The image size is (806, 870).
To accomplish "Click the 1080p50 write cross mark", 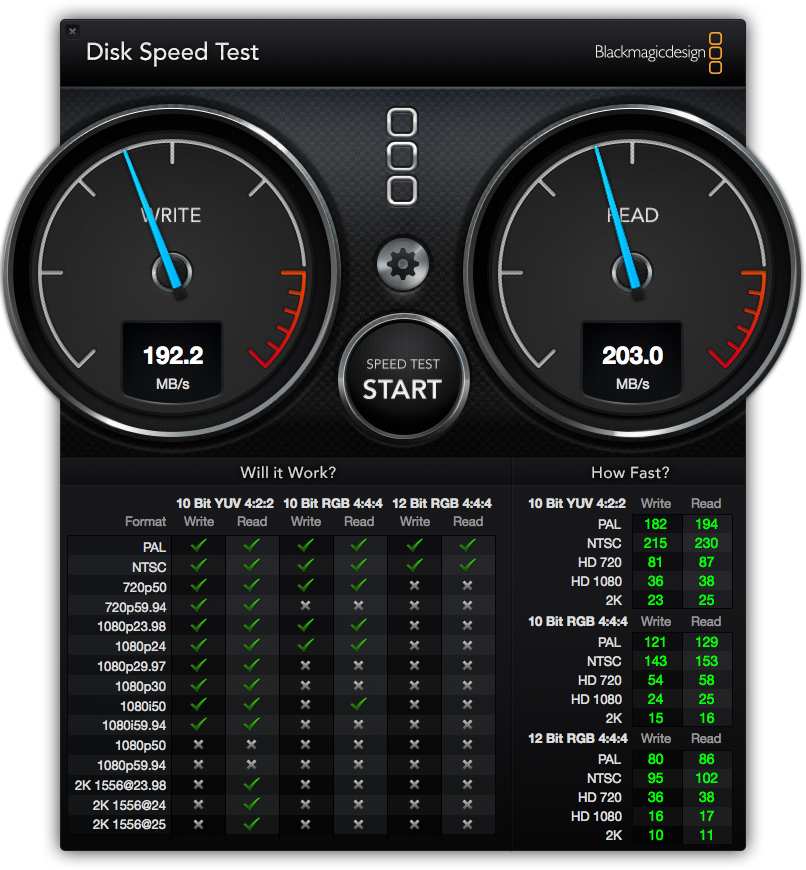I will pos(198,745).
